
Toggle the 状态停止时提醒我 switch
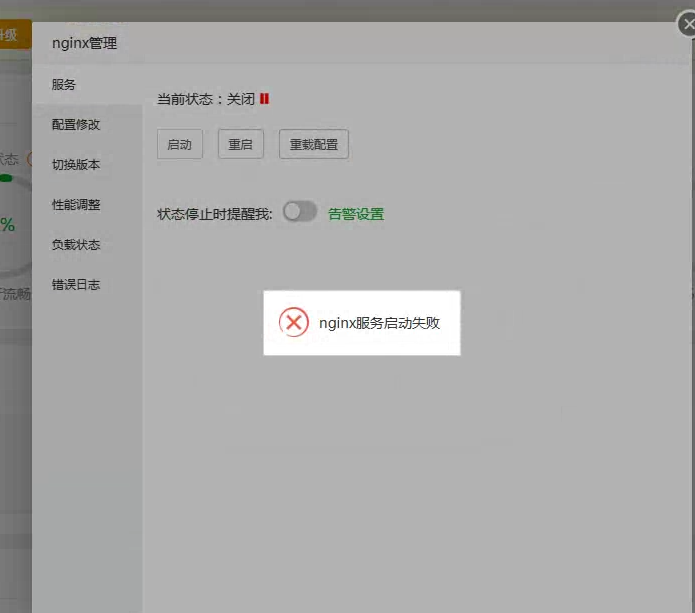pyautogui.click(x=300, y=212)
